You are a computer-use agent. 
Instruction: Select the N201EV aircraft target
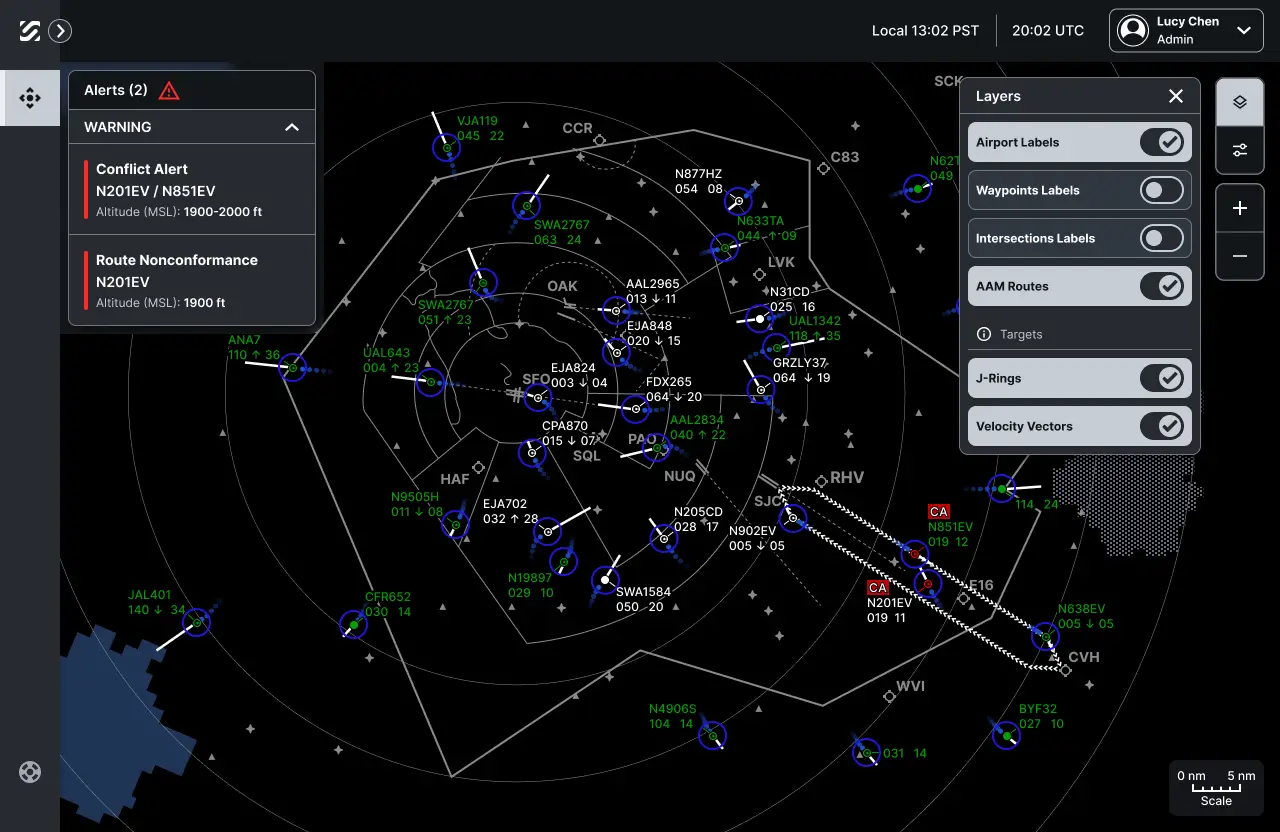(927, 583)
